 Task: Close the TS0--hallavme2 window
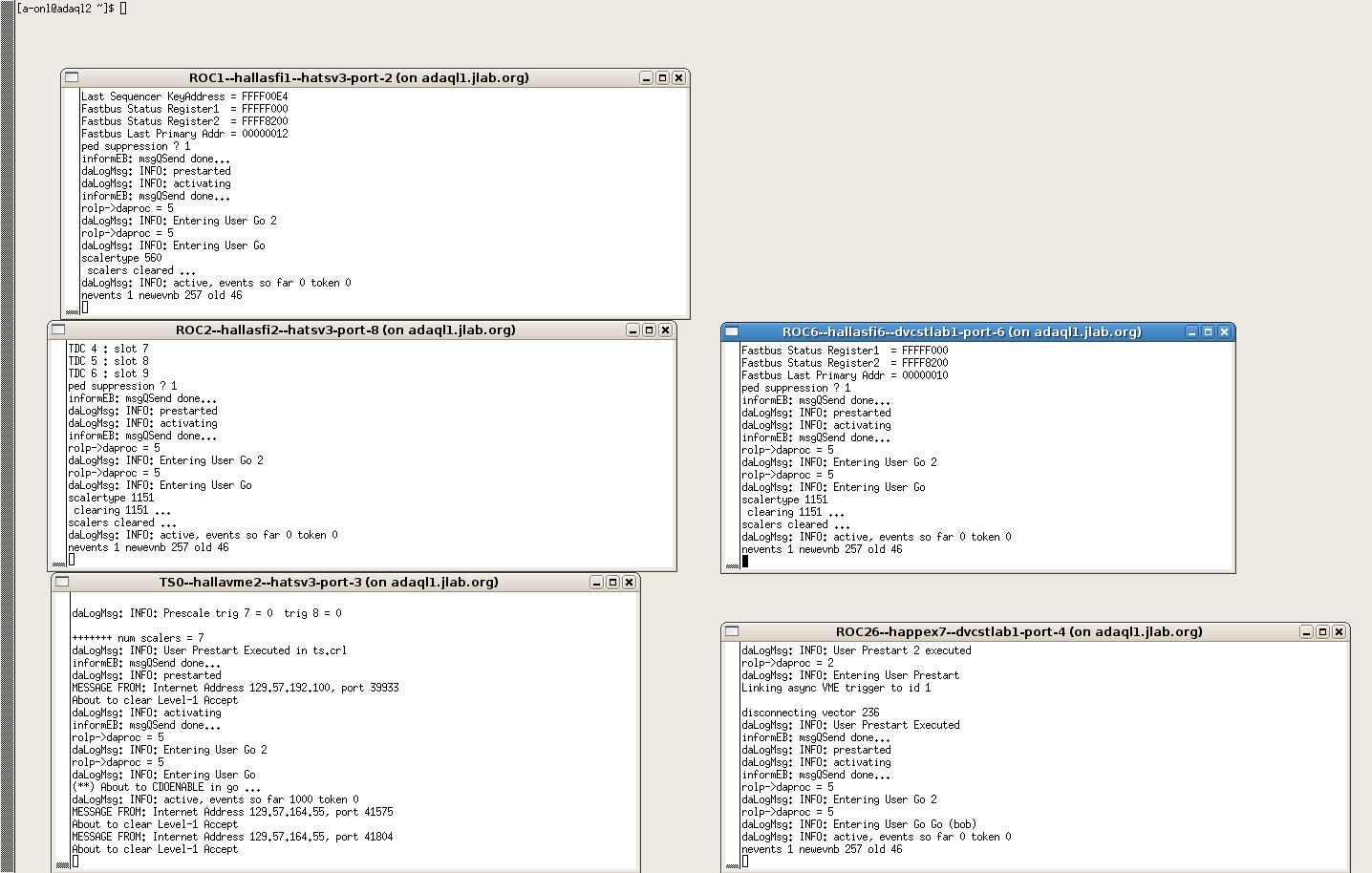[629, 583]
